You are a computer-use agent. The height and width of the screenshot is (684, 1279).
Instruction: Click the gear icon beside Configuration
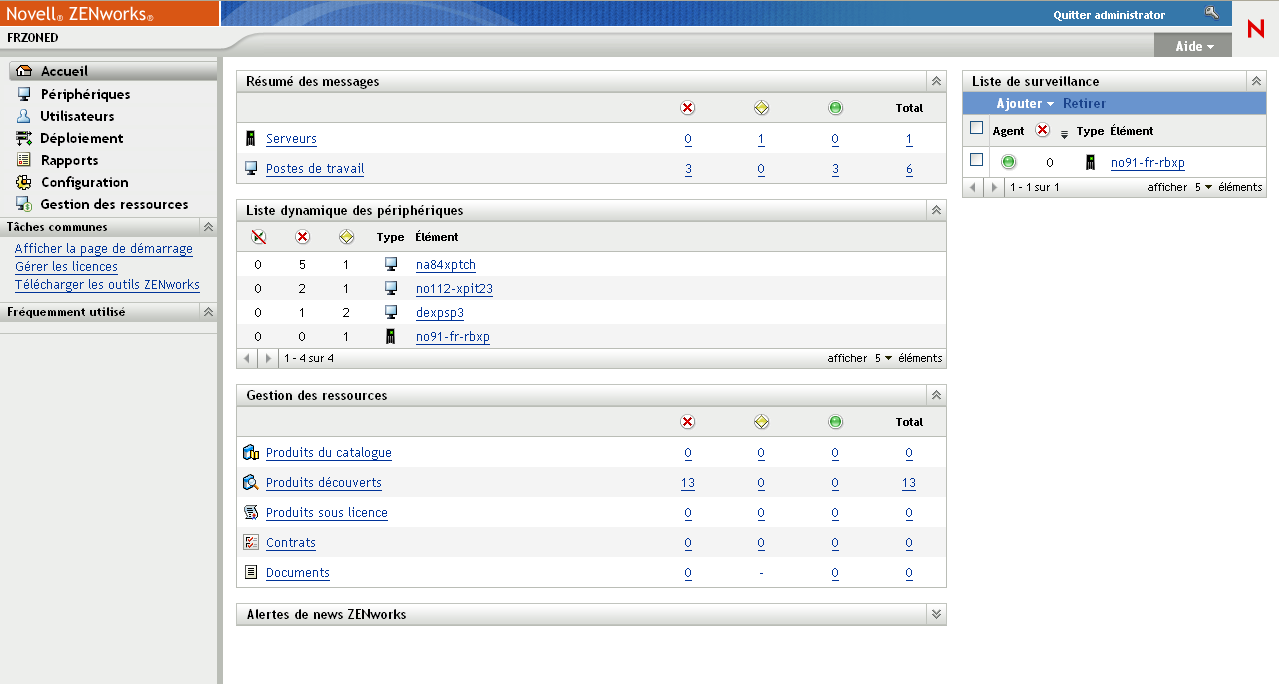pos(24,182)
